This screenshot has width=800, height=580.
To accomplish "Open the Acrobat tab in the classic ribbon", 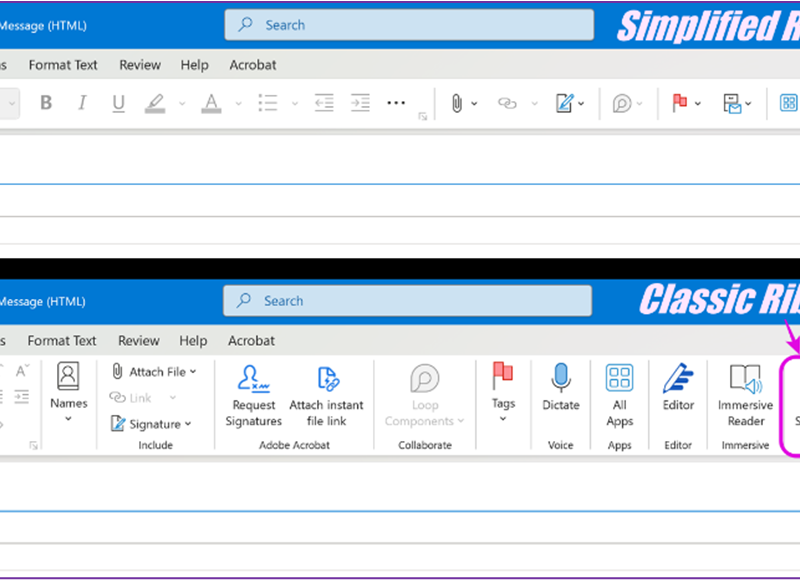I will pyautogui.click(x=251, y=341).
